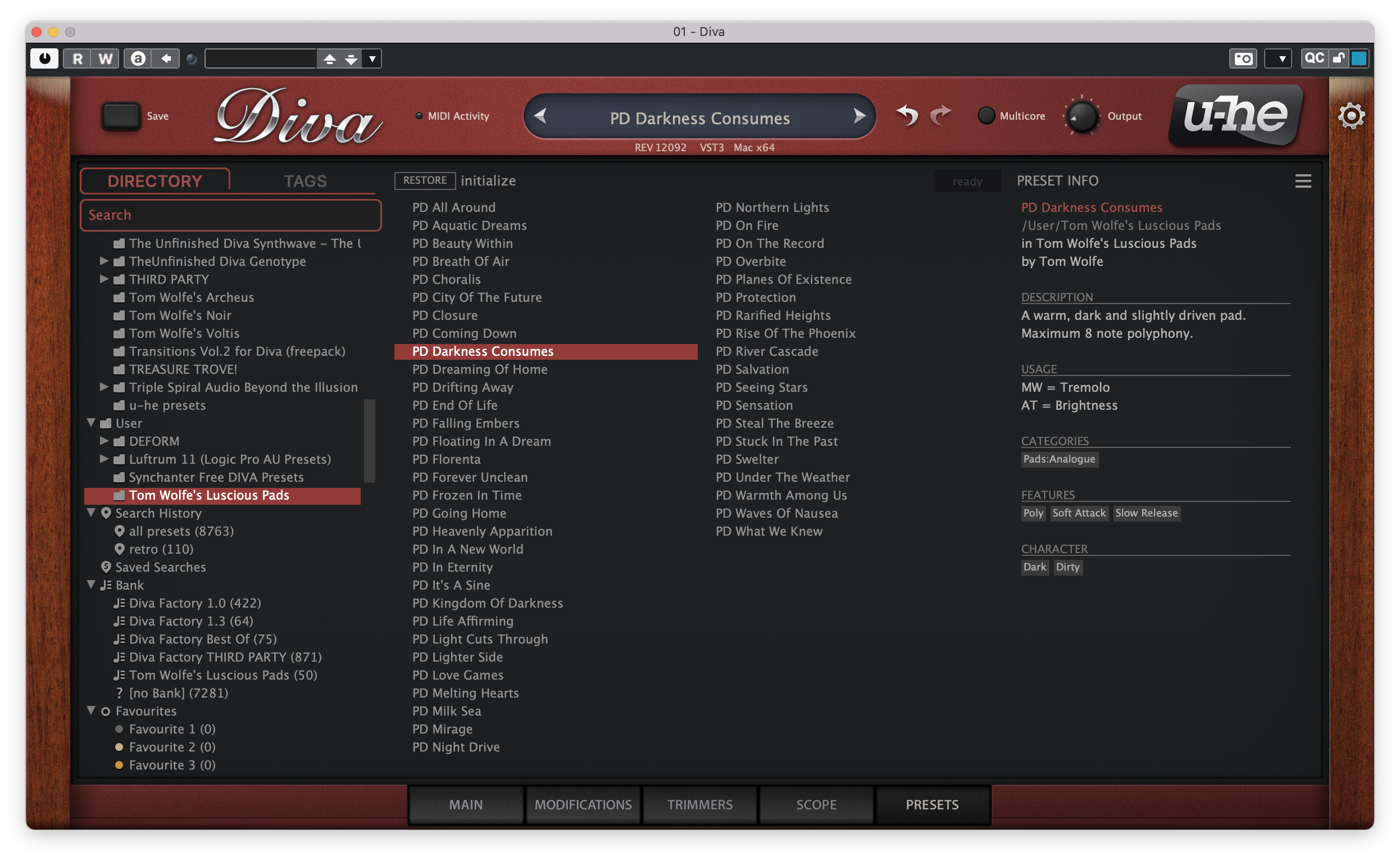Toggle plugin bypass power button

[x=44, y=58]
